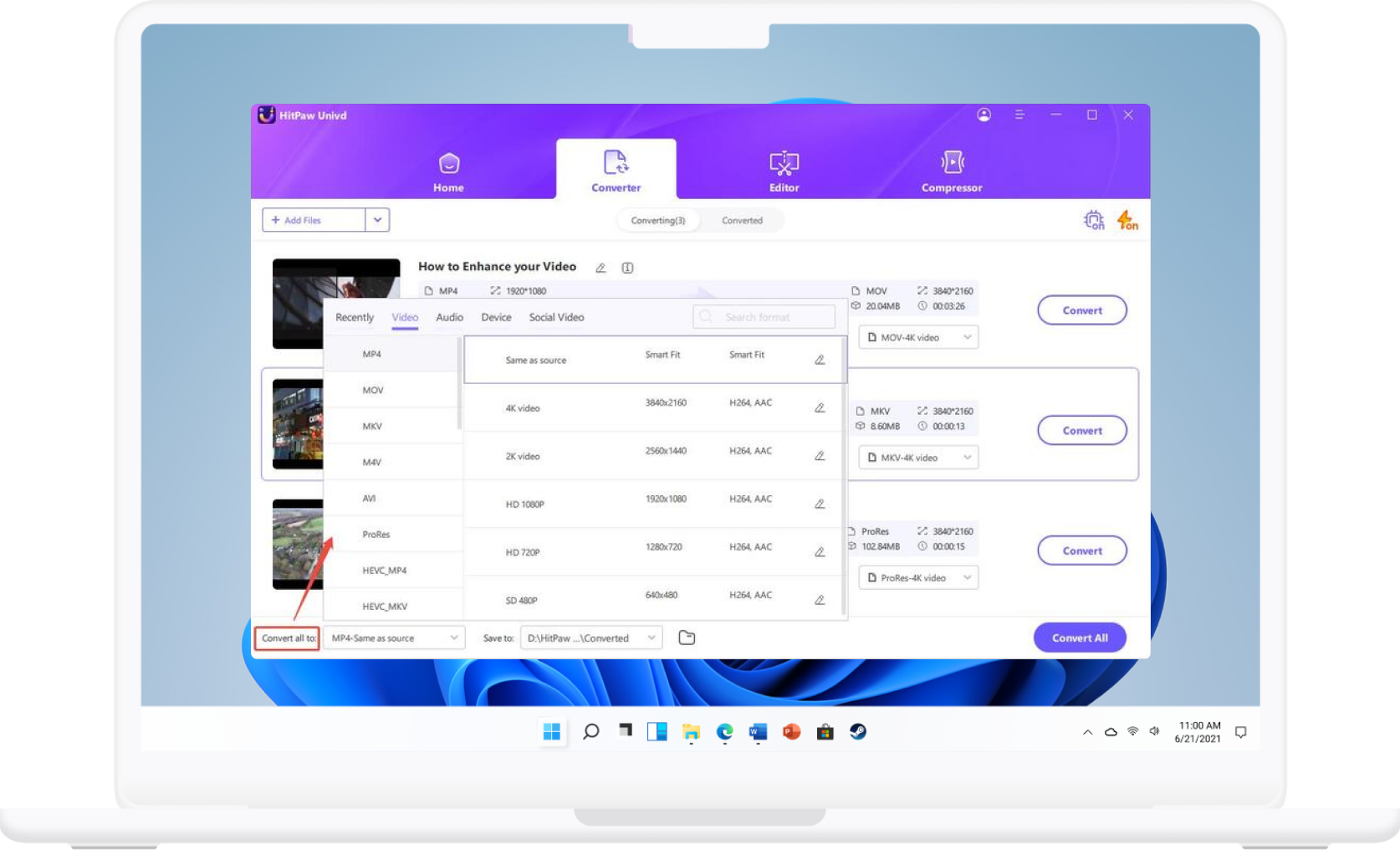Open the output folder icon
1400x850 pixels.
pyautogui.click(x=687, y=637)
